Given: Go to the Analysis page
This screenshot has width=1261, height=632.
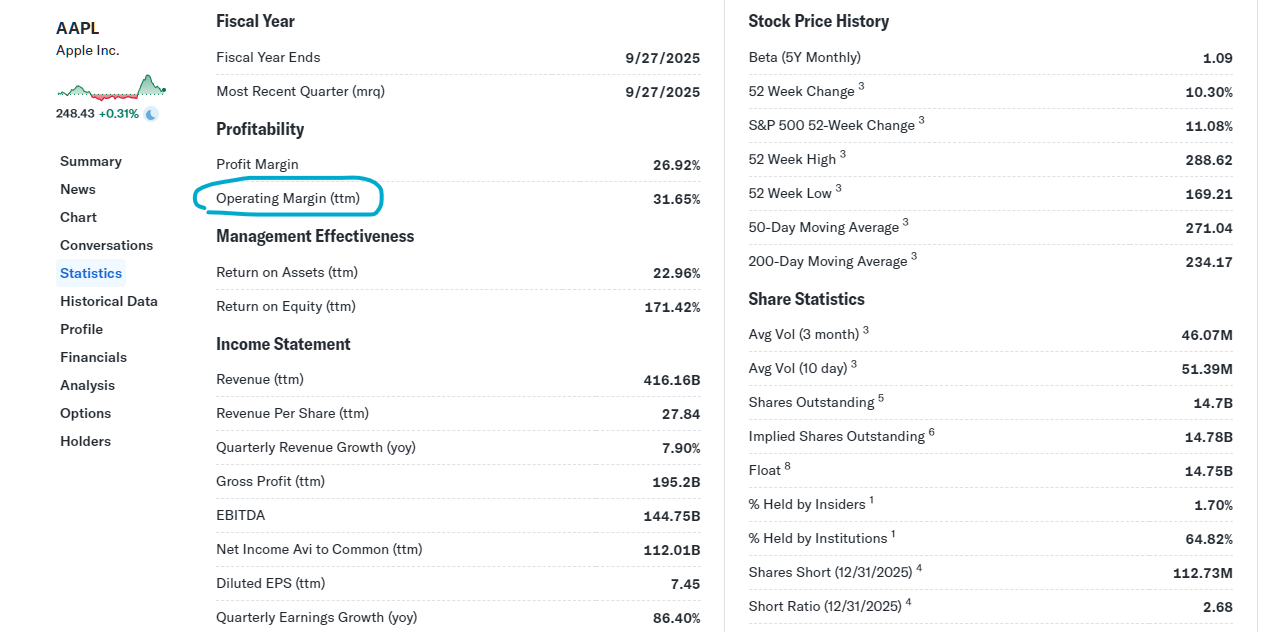Looking at the screenshot, I should click(87, 385).
